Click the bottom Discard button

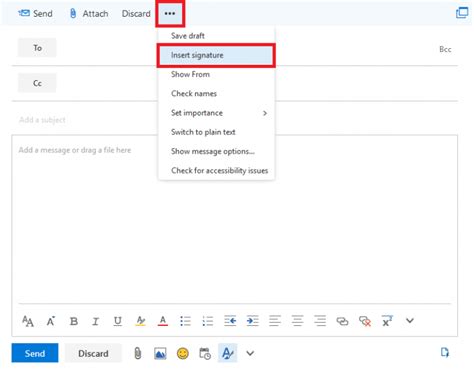(x=93, y=353)
